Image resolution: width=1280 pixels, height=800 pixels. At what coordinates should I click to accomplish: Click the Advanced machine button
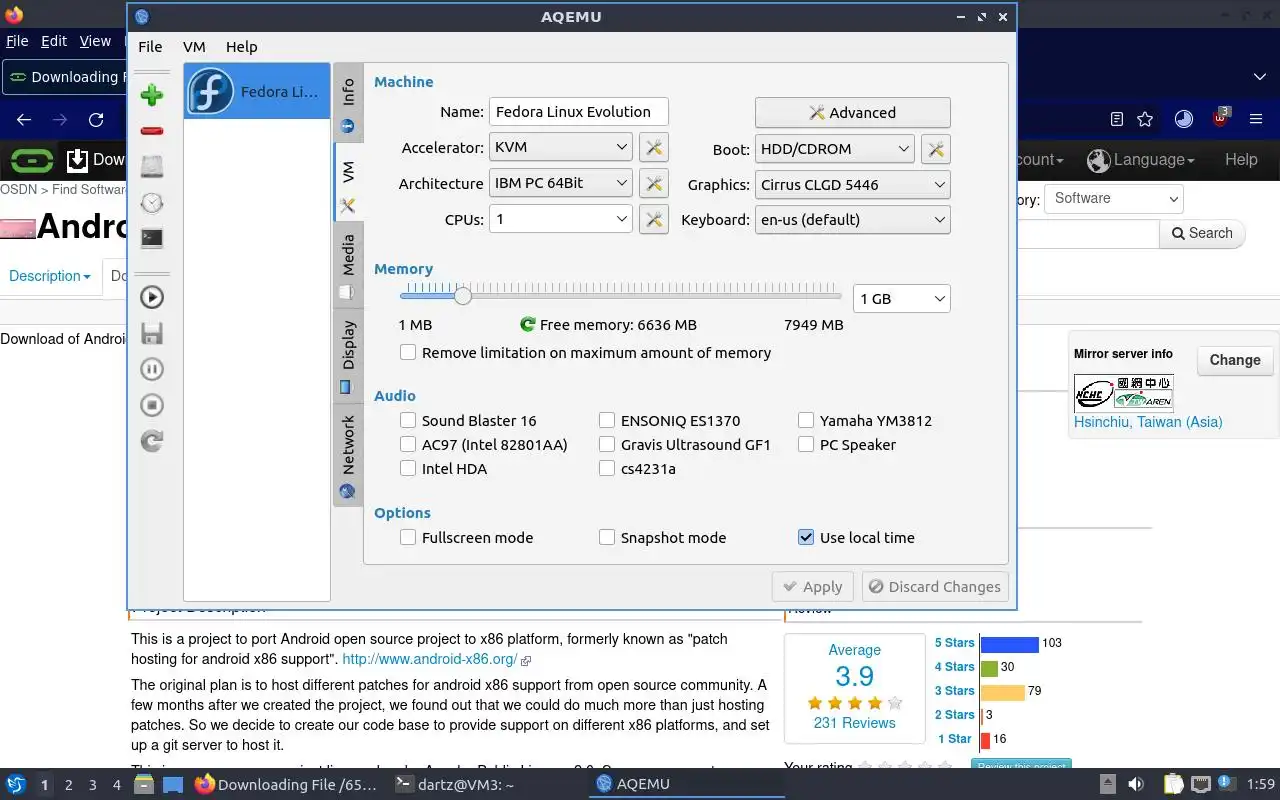(852, 112)
